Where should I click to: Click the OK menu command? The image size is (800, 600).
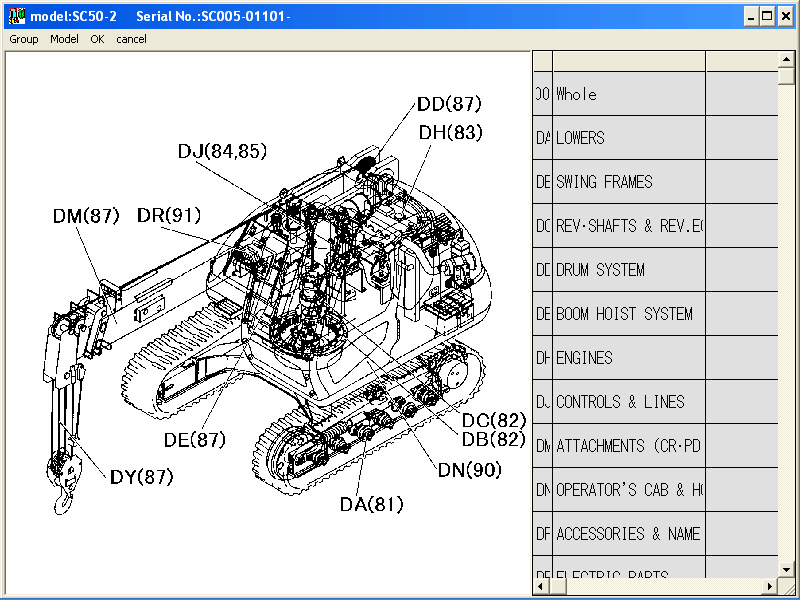pyautogui.click(x=97, y=39)
